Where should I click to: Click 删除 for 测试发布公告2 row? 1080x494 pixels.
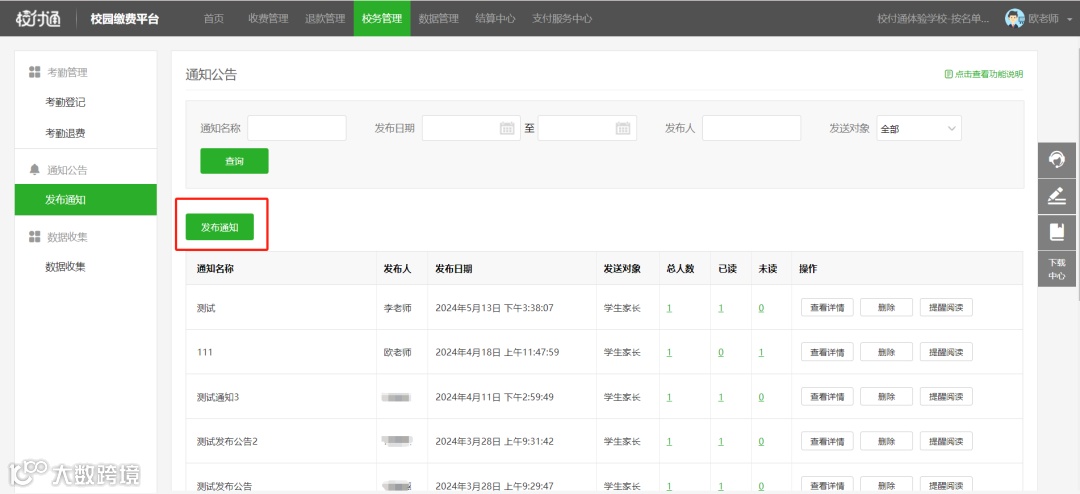pos(886,441)
